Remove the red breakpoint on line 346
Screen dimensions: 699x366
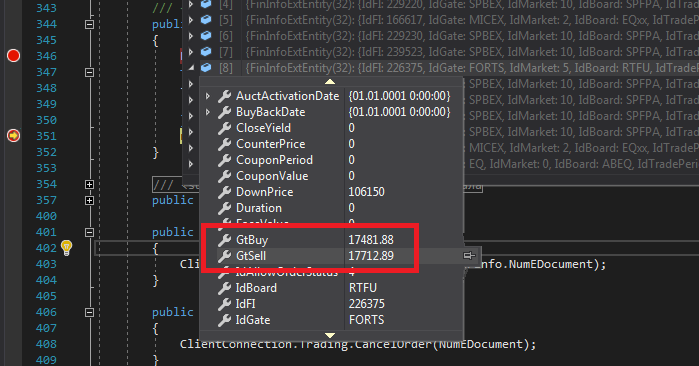pyautogui.click(x=13, y=56)
